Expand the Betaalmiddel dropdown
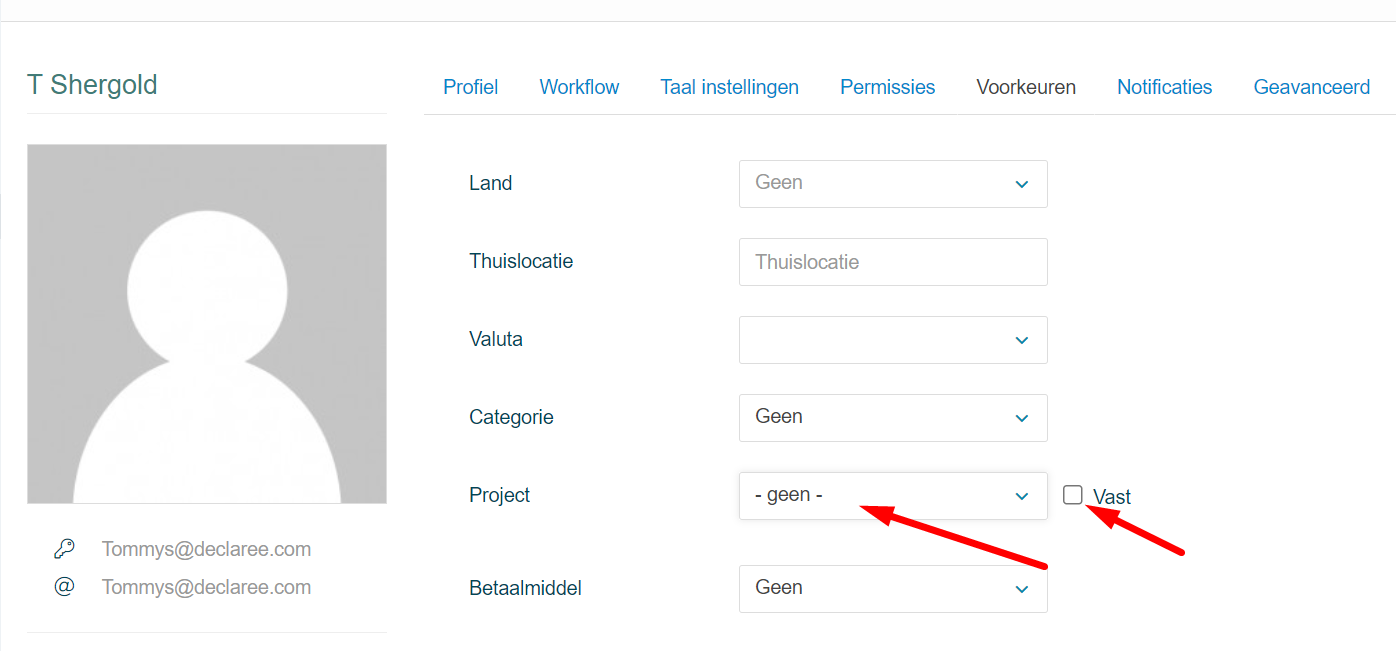This screenshot has width=1396, height=651. 892,588
